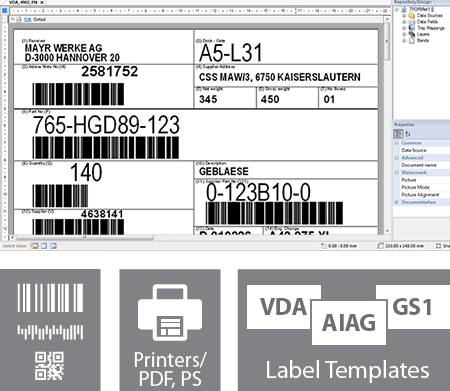The width and height of the screenshot is (450, 391).
Task: Expand the Bands tree node
Action: coord(404,40)
